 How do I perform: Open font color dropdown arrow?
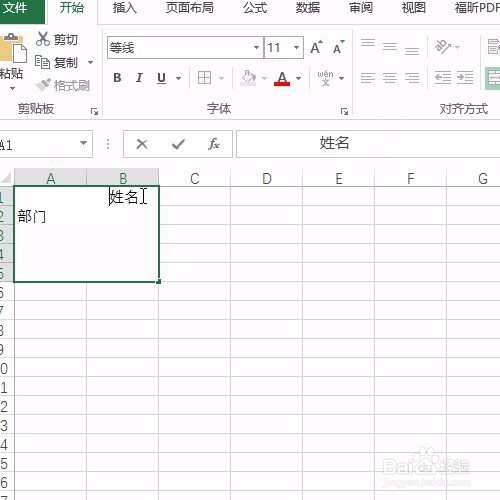click(298, 79)
